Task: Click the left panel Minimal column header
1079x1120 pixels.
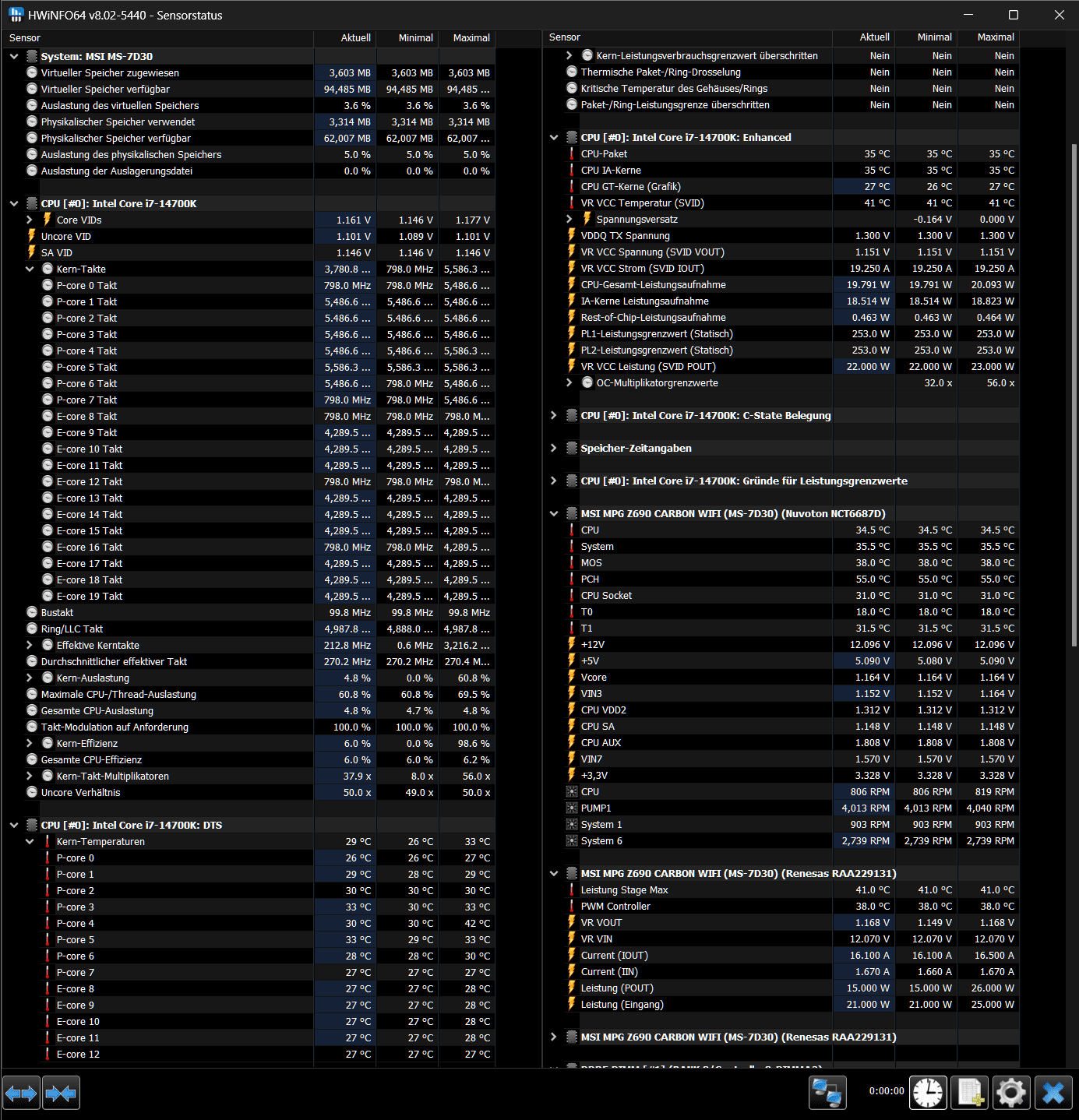Action: [x=407, y=37]
